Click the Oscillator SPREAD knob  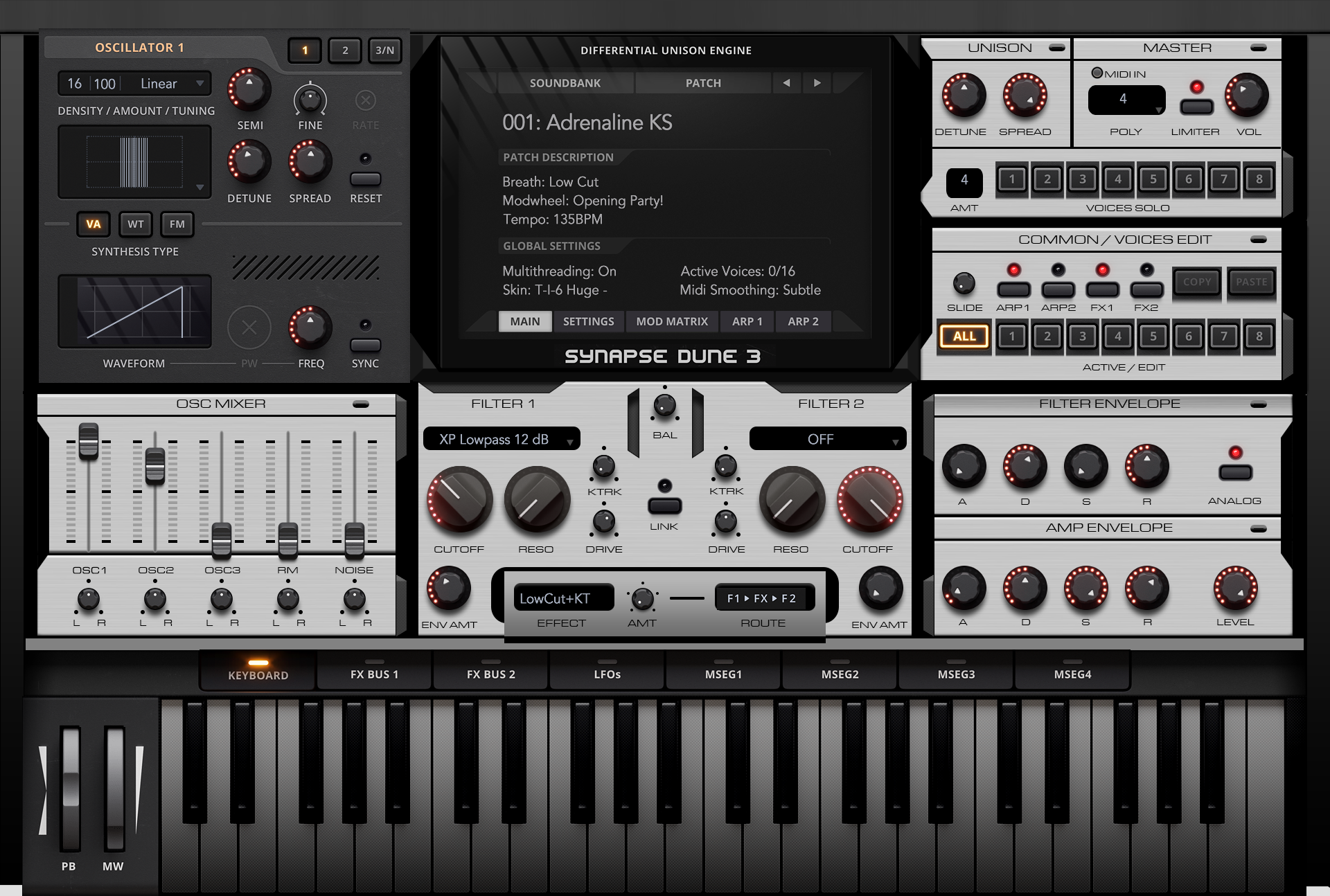click(310, 162)
